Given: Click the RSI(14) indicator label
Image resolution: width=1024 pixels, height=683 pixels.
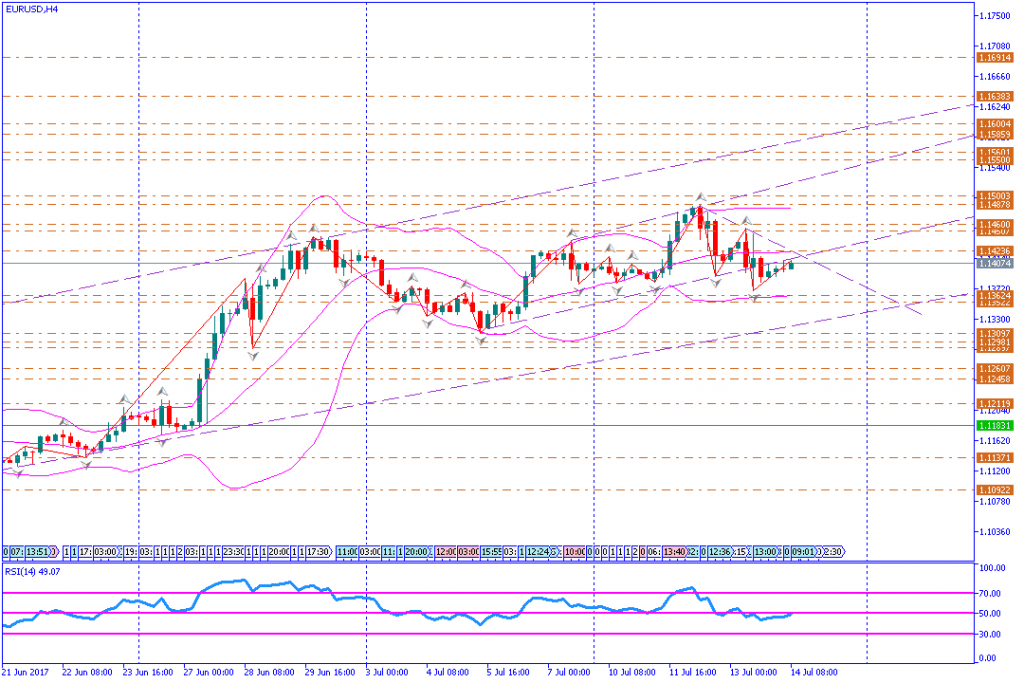Looking at the screenshot, I should coord(30,572).
